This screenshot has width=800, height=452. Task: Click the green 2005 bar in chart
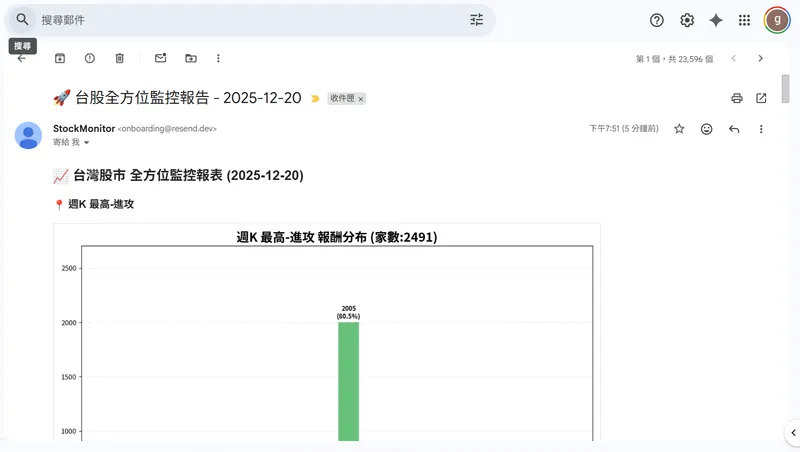tap(348, 381)
